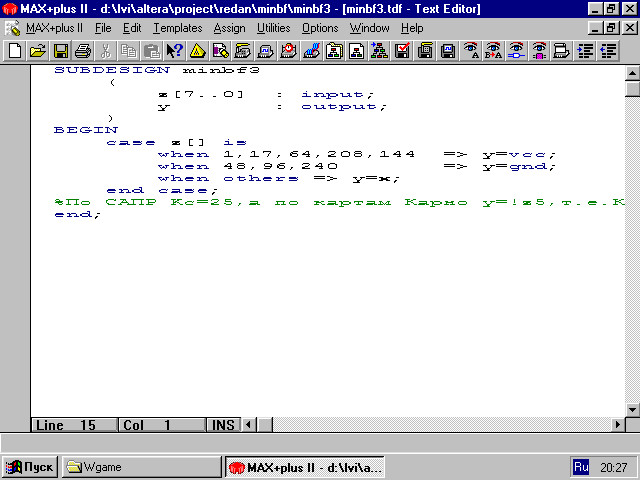Open the File menu

coord(103,28)
